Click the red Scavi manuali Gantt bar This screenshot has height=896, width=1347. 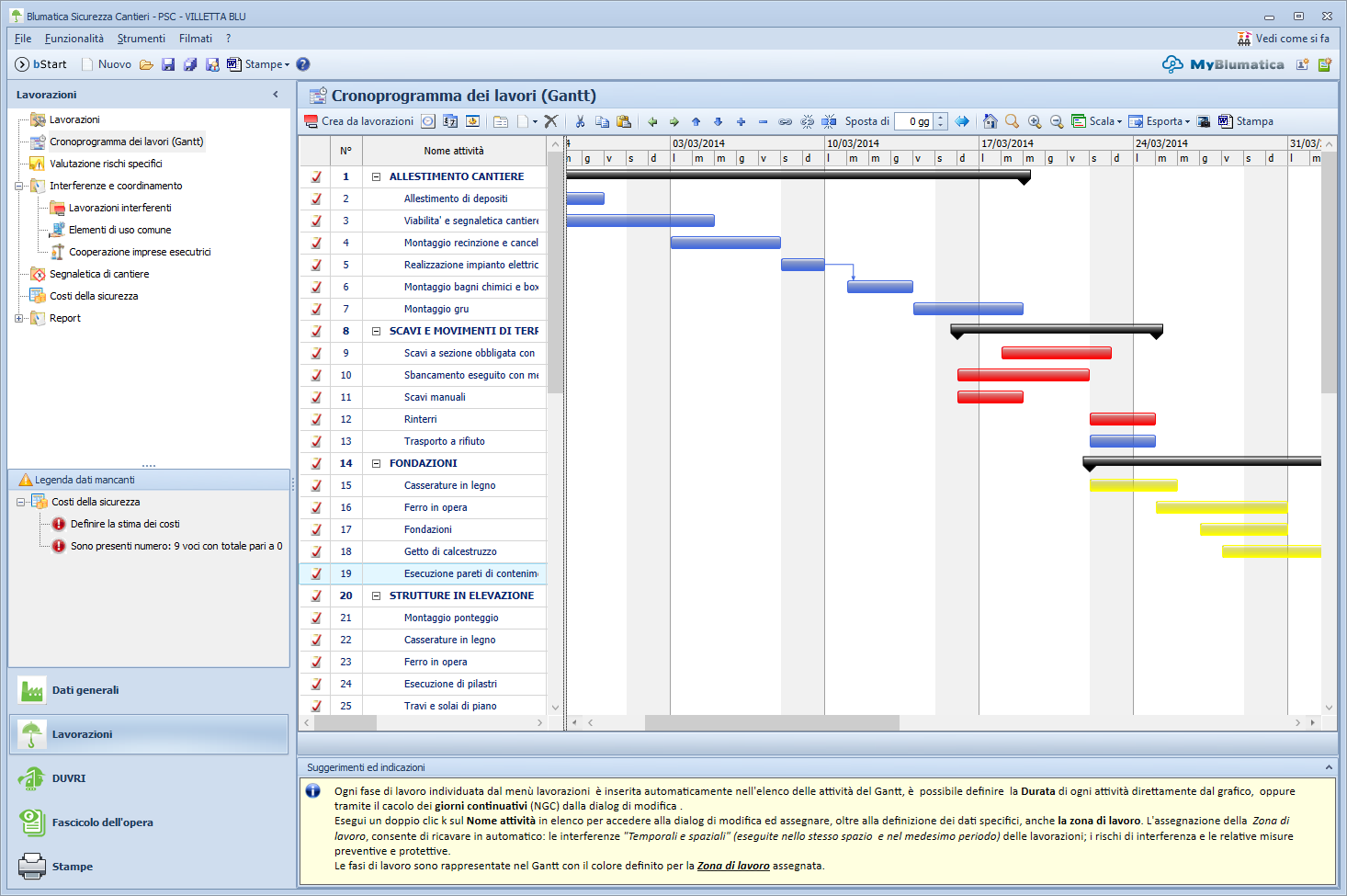[x=990, y=397]
